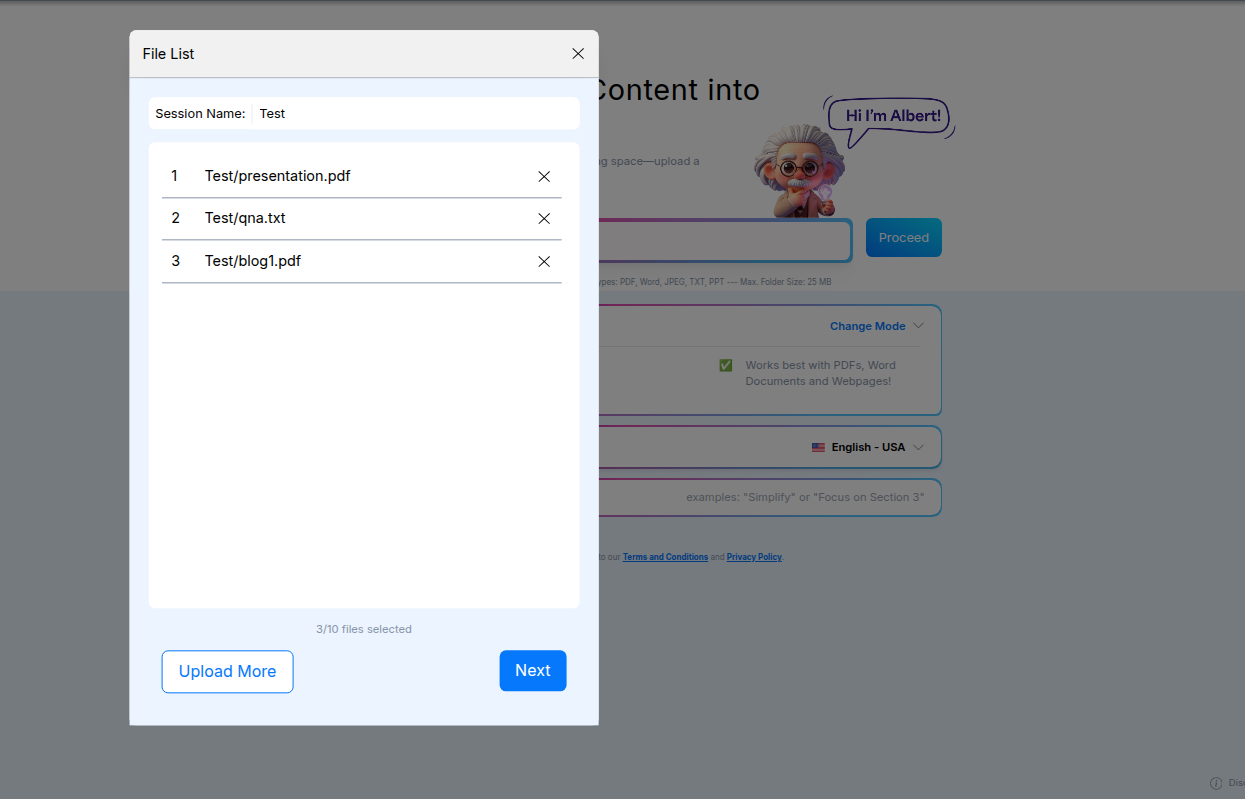Open the Terms and Conditions link
This screenshot has width=1245, height=799.
[x=665, y=557]
